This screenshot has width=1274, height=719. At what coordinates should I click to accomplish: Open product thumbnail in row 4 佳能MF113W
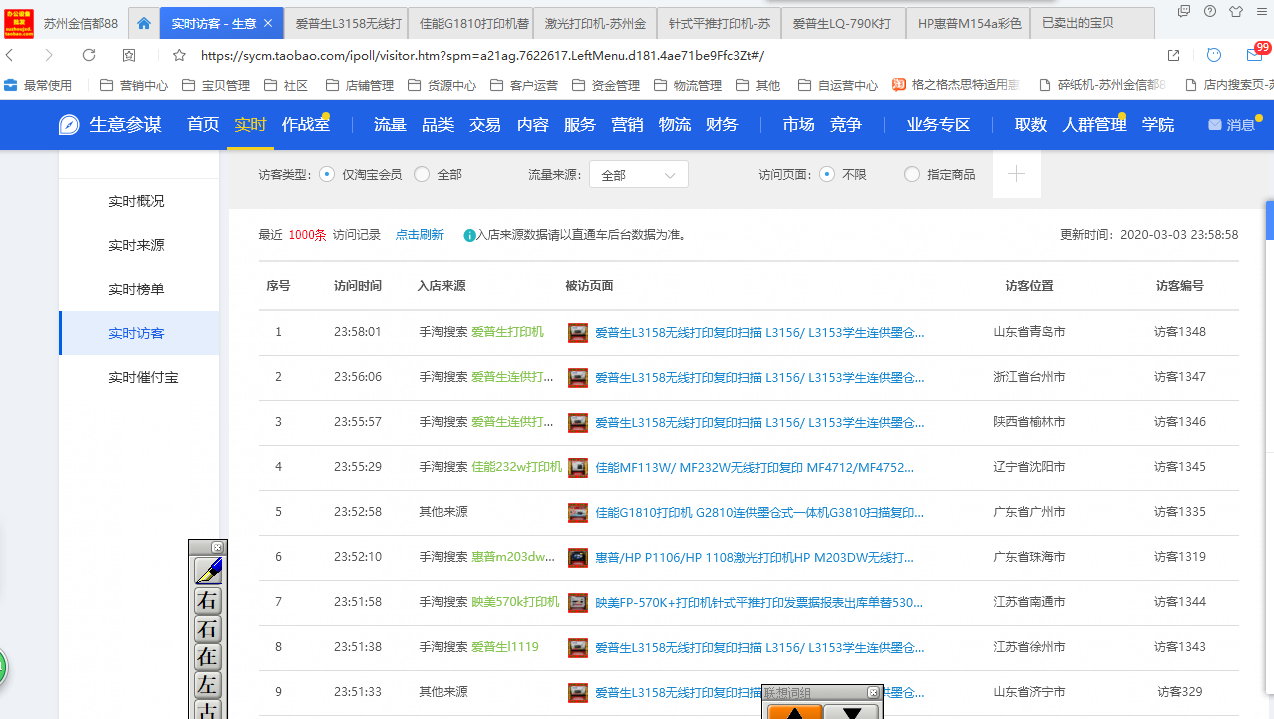click(x=578, y=467)
